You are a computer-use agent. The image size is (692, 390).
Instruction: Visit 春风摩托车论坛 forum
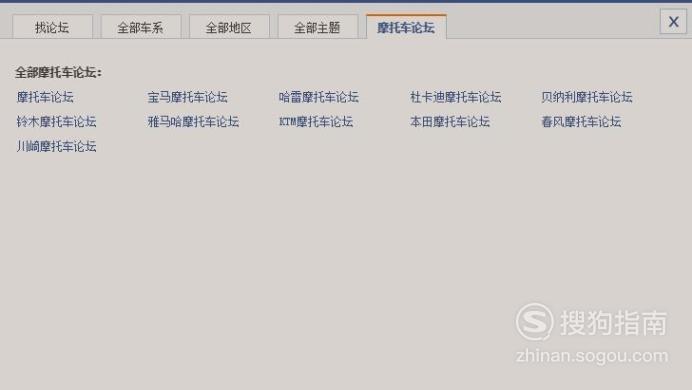point(581,122)
